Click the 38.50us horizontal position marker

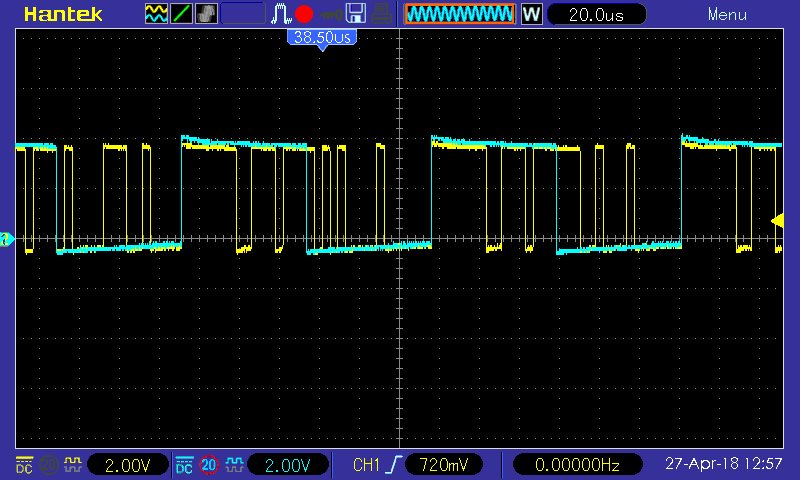point(322,38)
